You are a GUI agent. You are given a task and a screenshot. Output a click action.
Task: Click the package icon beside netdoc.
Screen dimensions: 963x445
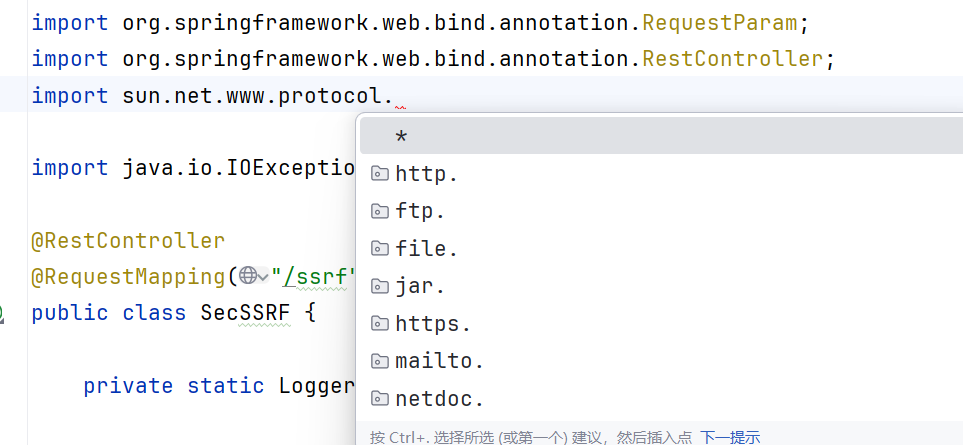point(379,399)
